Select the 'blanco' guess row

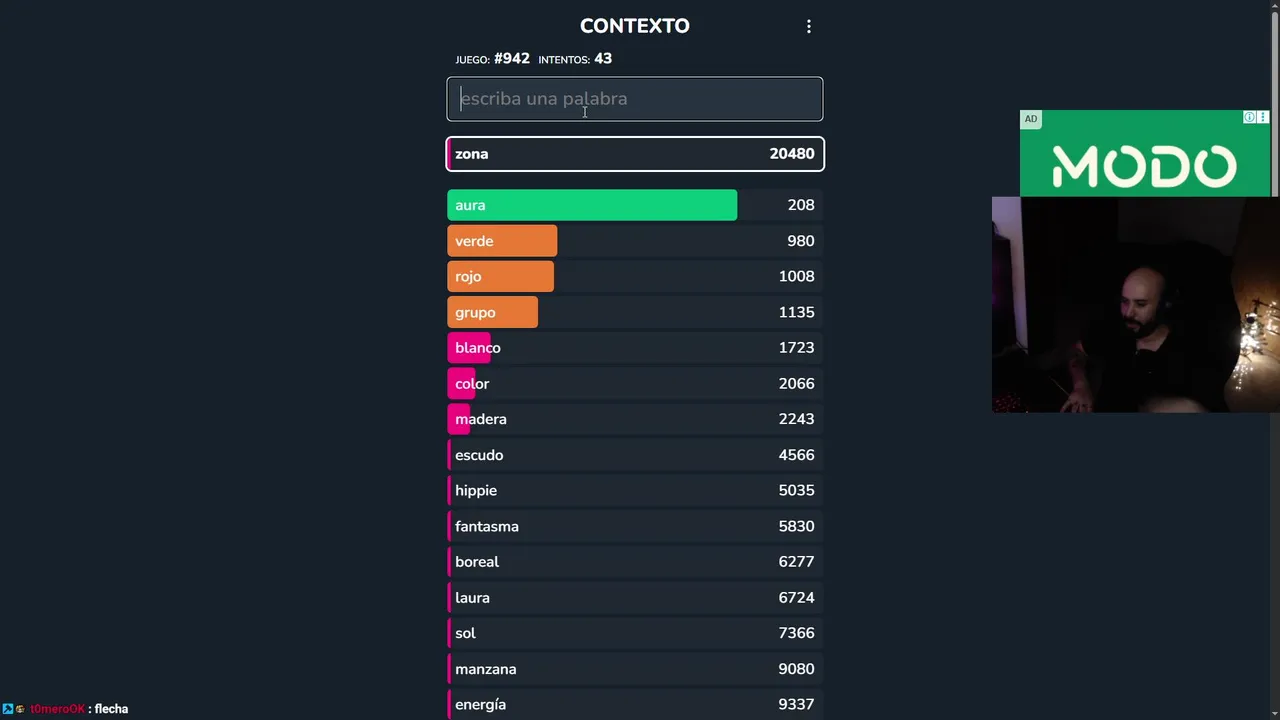635,348
